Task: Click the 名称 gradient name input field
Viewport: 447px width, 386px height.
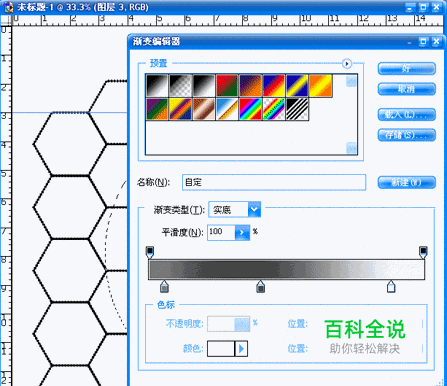Action: (x=274, y=182)
